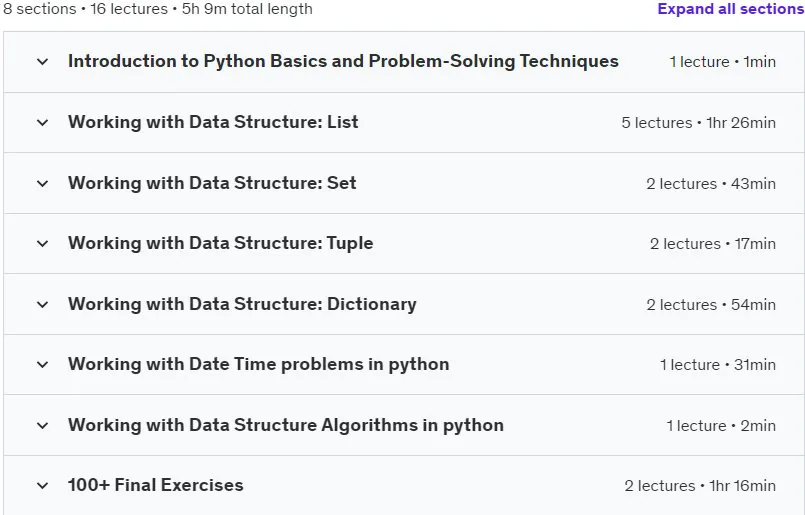805x515 pixels.
Task: Open 100+ Final Exercises section title
Action: pos(156,485)
